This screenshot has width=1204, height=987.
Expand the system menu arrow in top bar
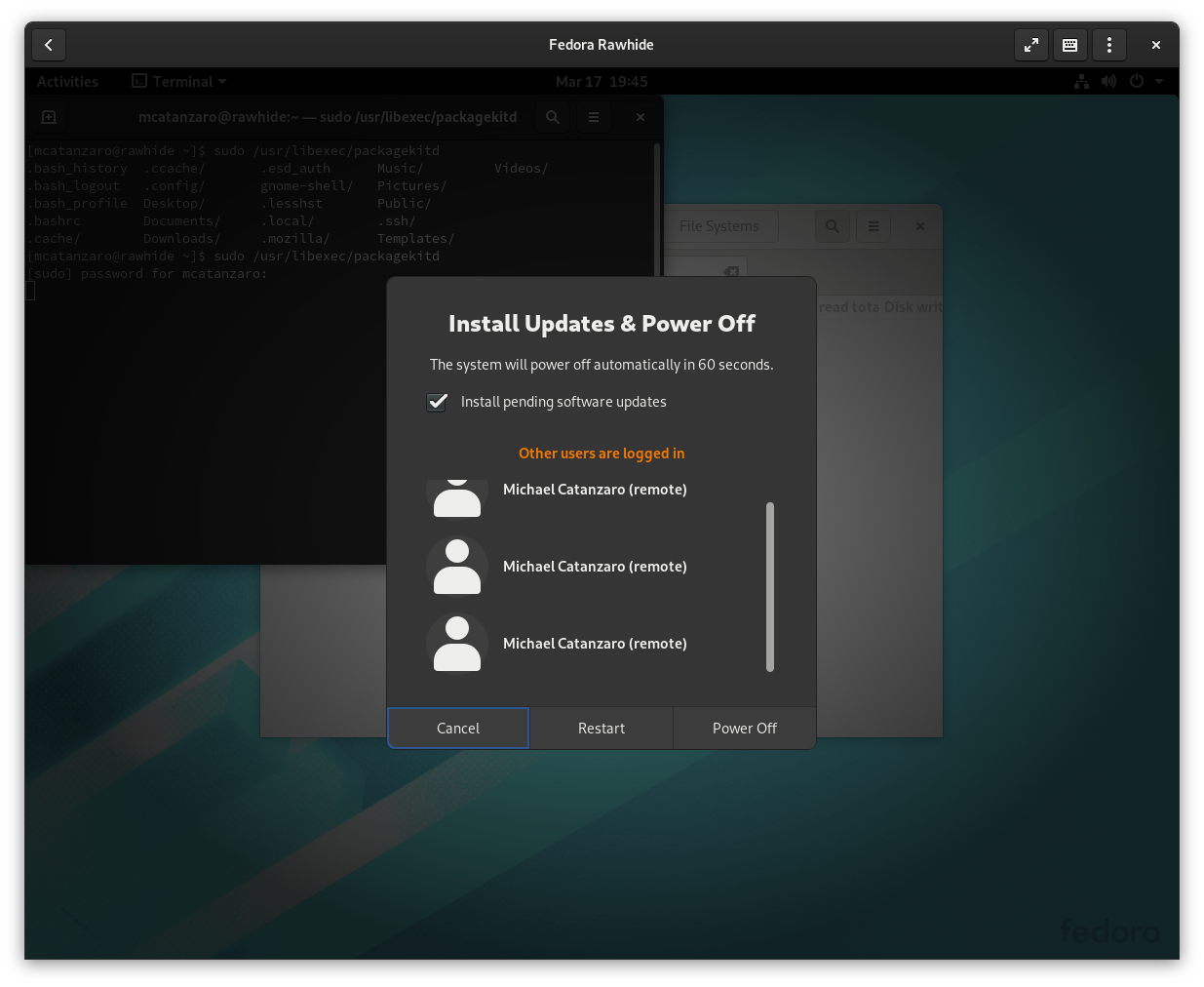coord(1159,82)
